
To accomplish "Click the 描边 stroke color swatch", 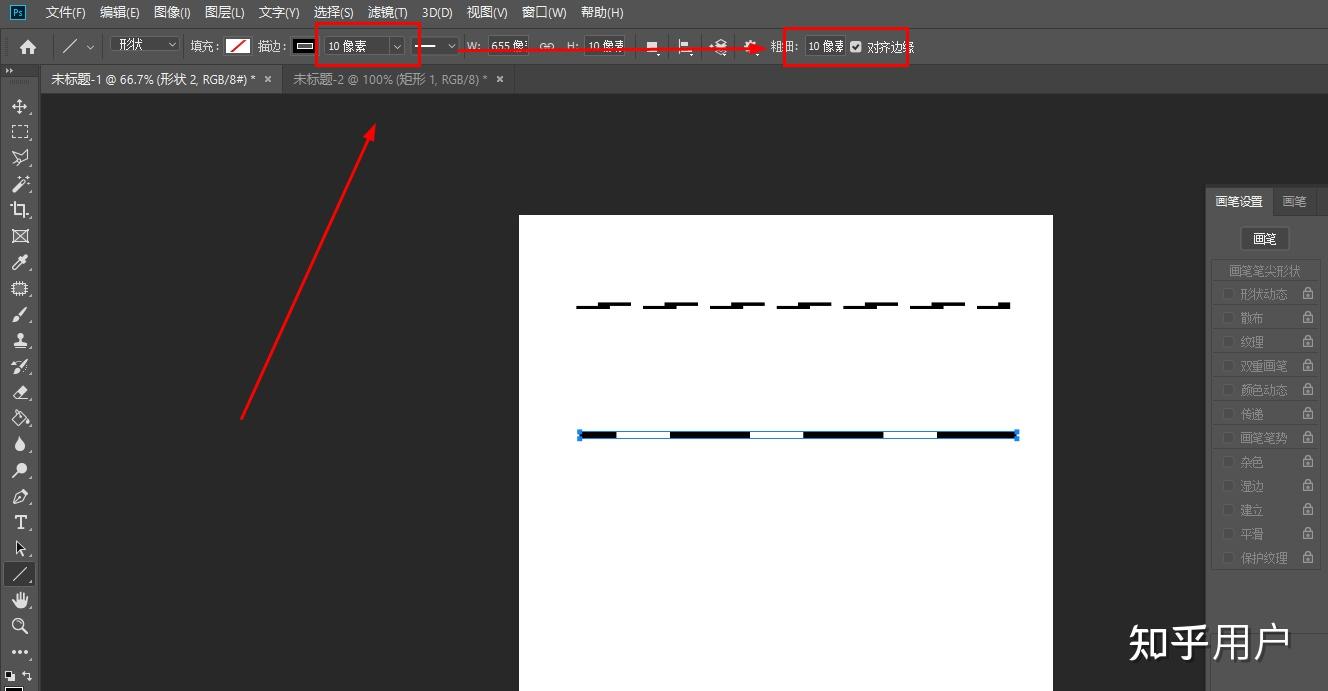I will pyautogui.click(x=303, y=46).
